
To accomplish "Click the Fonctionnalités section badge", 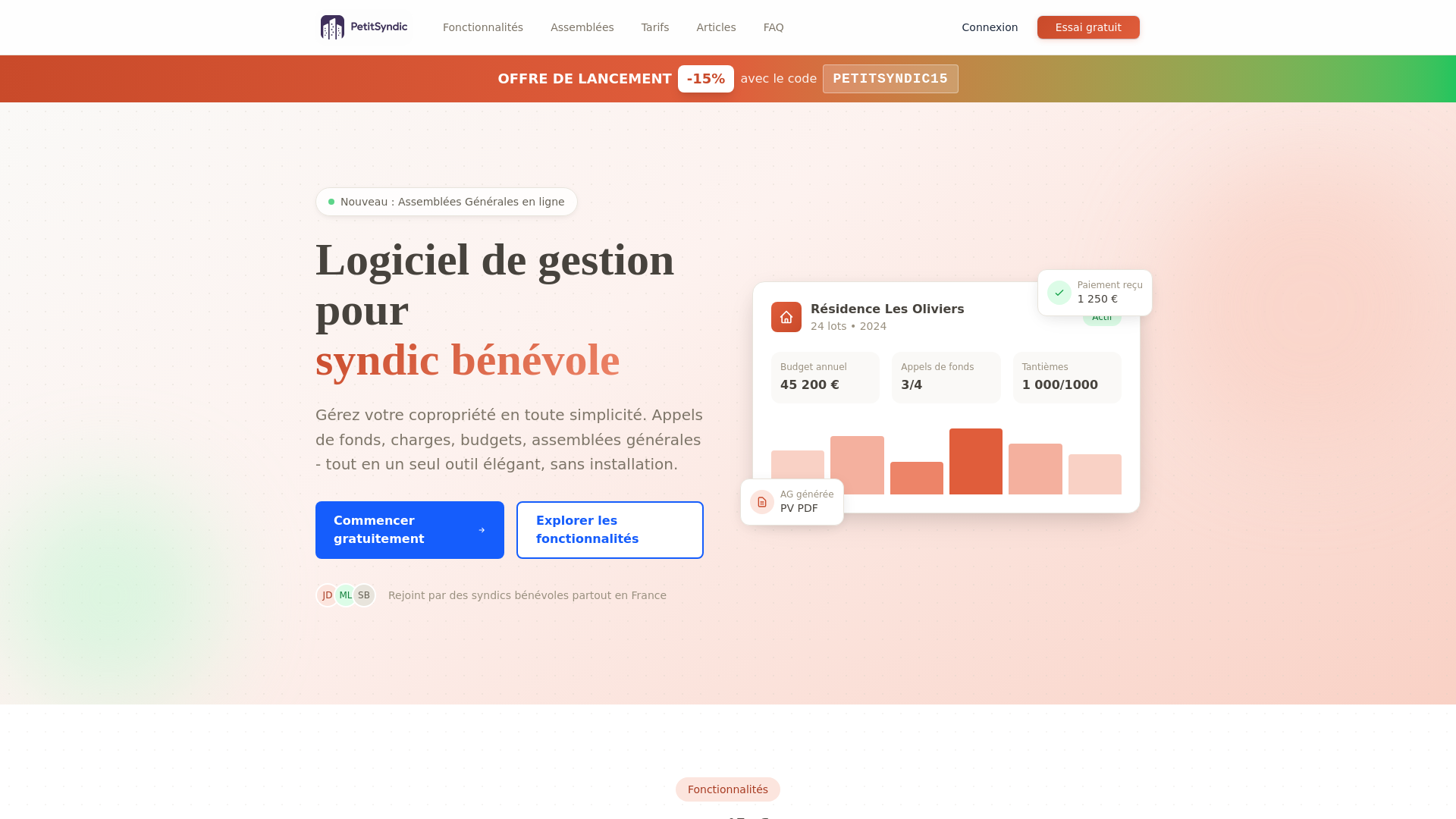I will click(728, 789).
